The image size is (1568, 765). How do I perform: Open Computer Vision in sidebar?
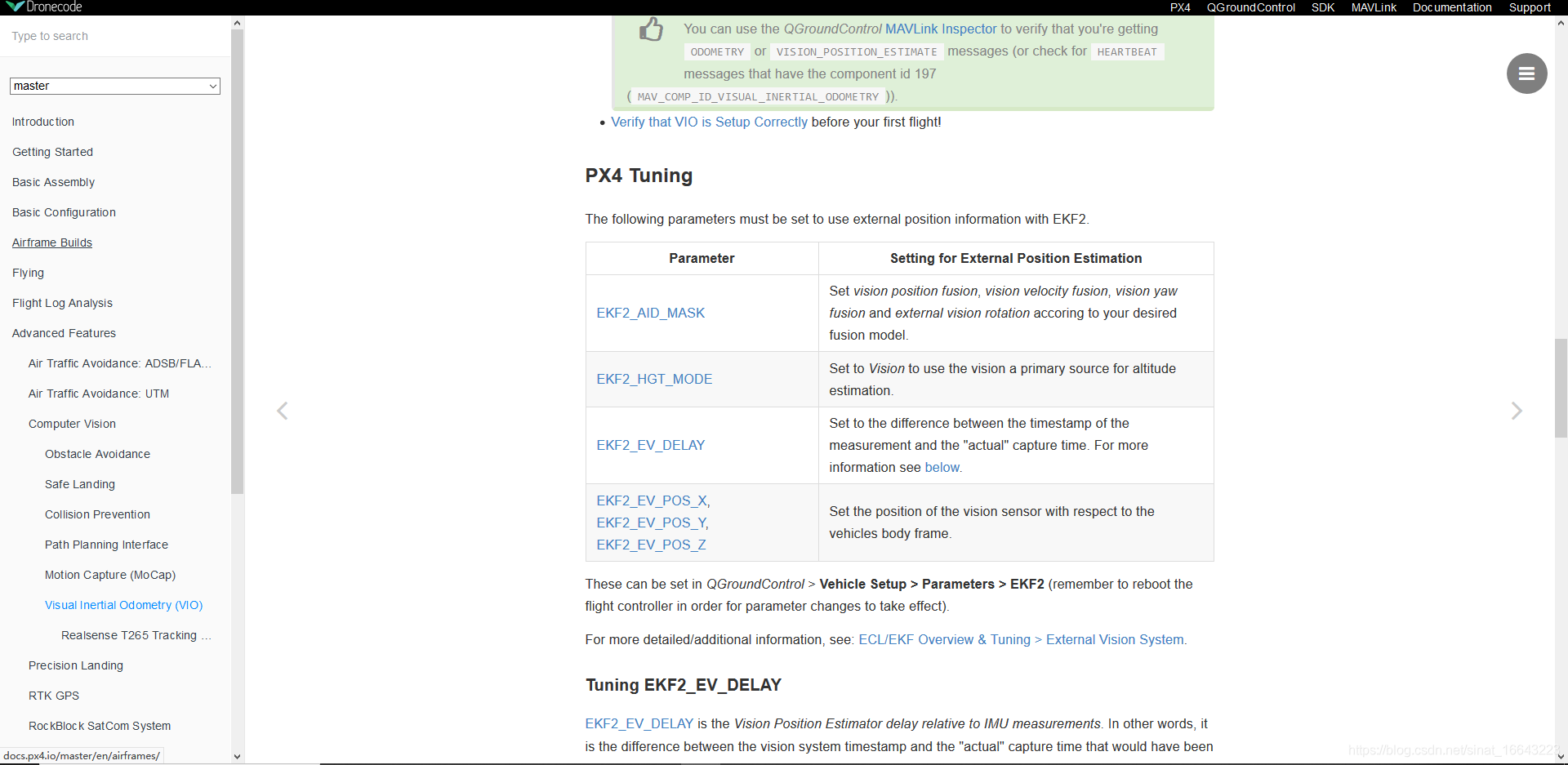coord(72,424)
